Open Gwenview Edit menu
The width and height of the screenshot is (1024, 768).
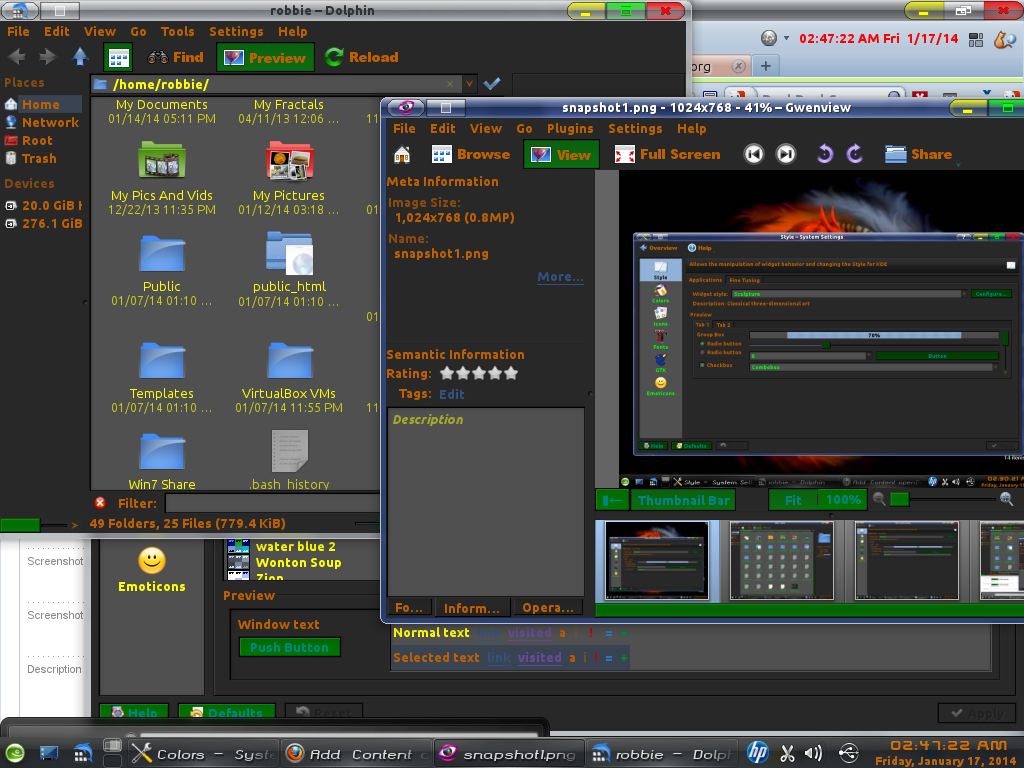(x=442, y=129)
